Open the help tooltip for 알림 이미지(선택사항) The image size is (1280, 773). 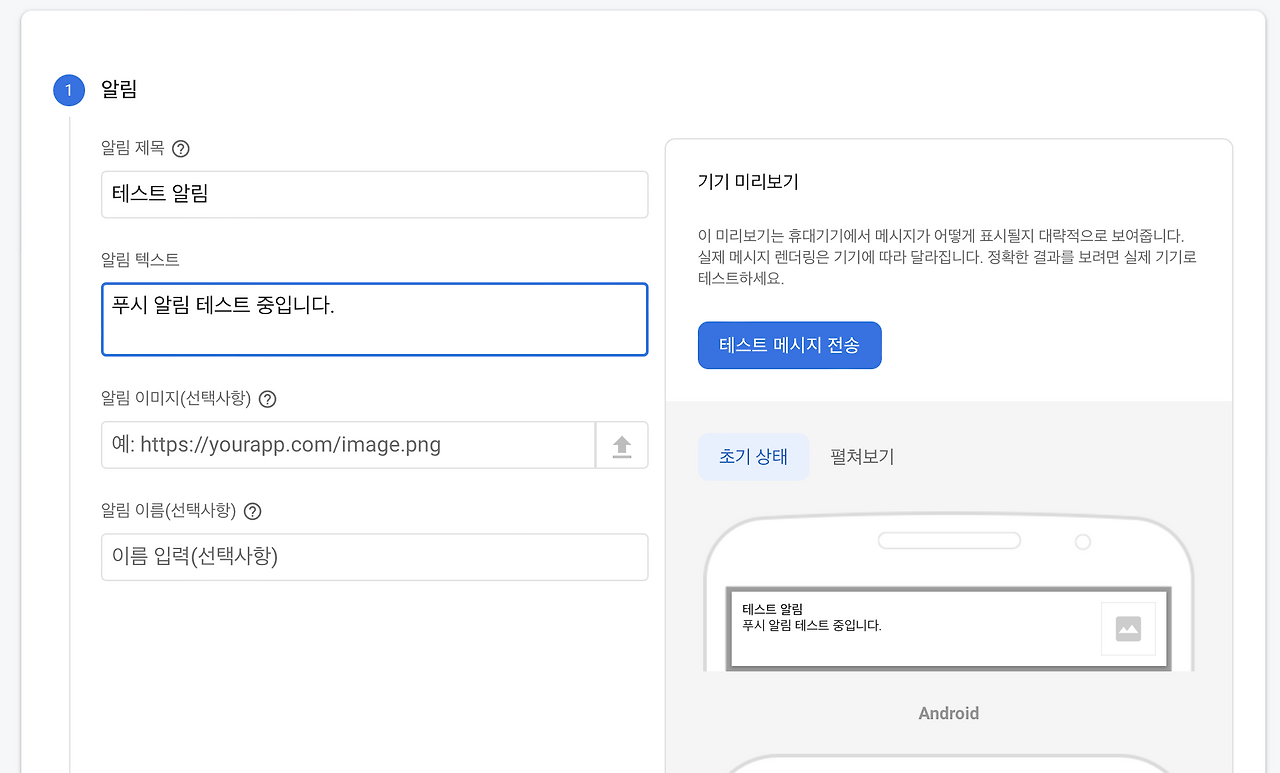(x=266, y=398)
